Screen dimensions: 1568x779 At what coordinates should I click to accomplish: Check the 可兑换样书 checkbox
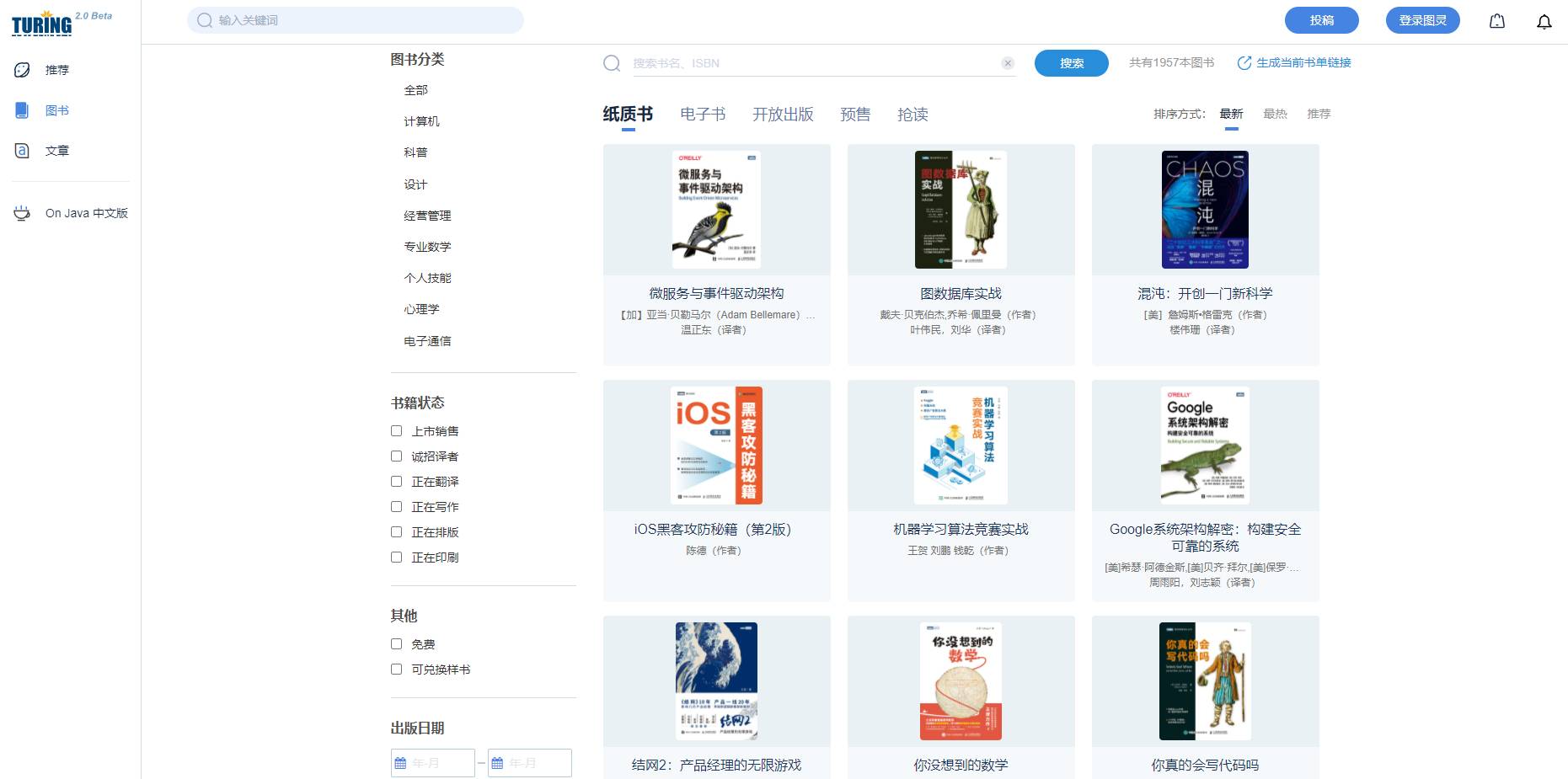tap(396, 670)
